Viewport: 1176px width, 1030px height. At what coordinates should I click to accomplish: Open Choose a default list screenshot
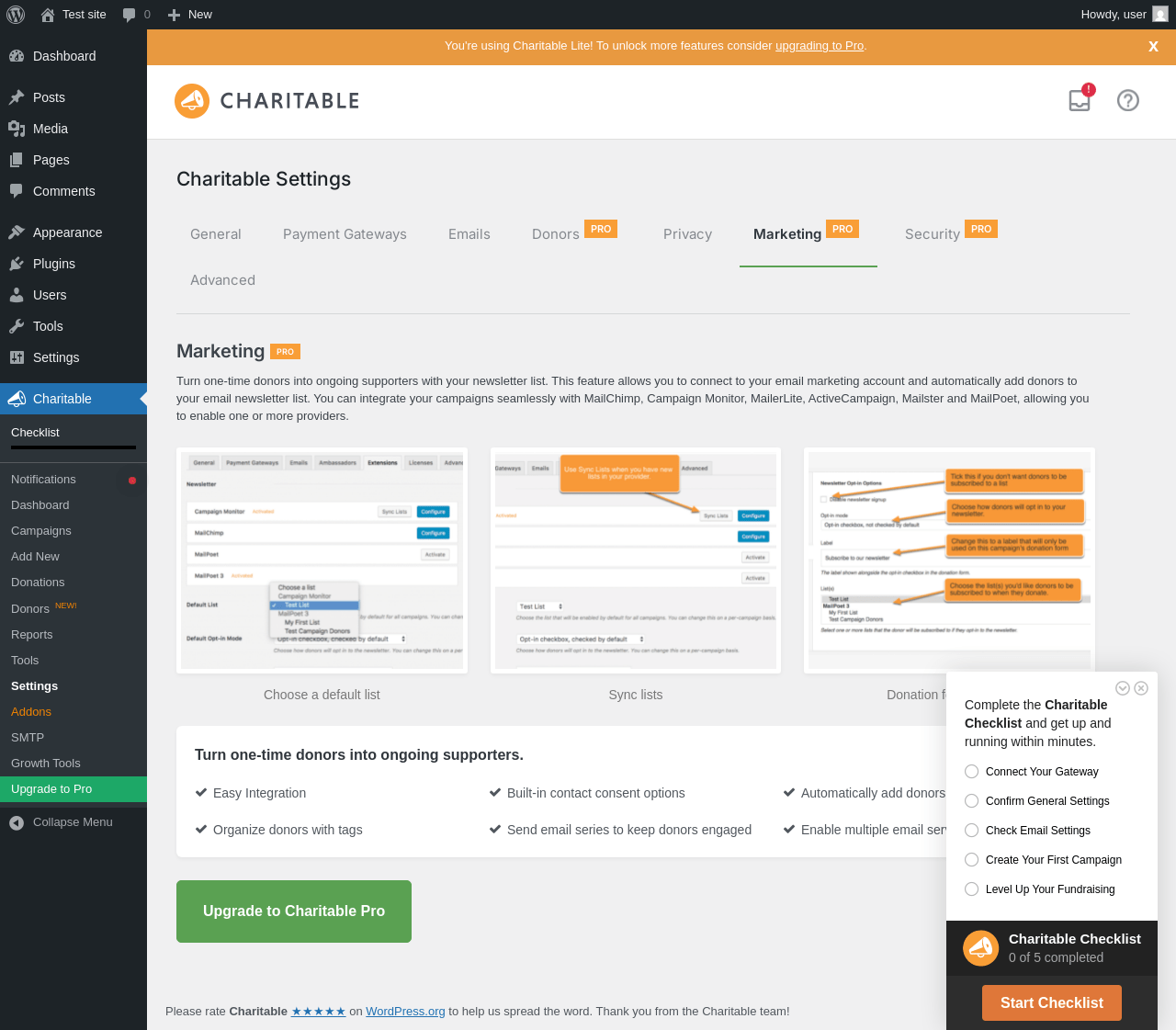322,560
